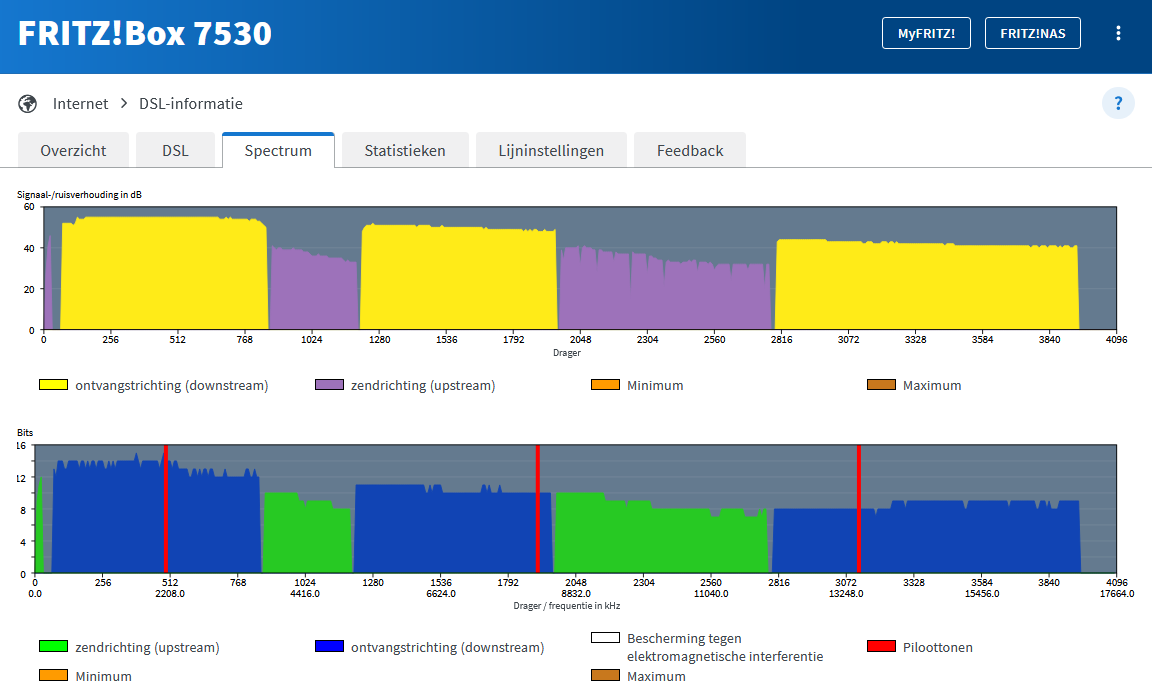Click the green upstream legend swatch
Image resolution: width=1152 pixels, height=698 pixels.
(53, 647)
